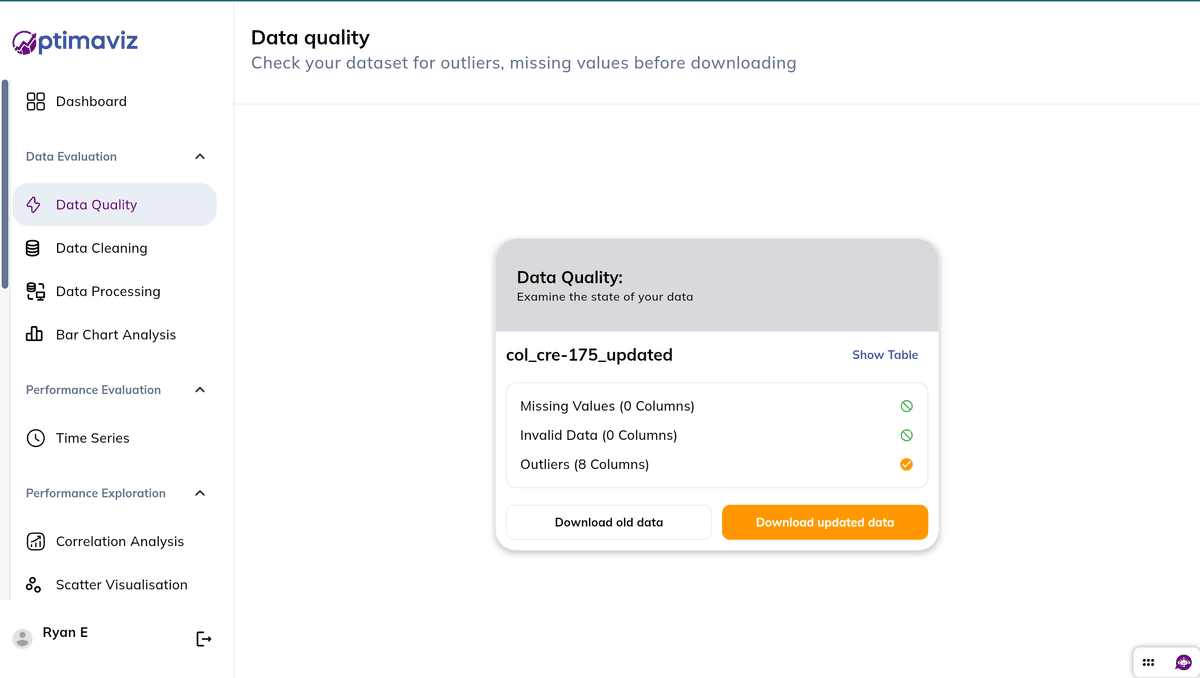Collapse the Data Evaluation section

(200, 157)
